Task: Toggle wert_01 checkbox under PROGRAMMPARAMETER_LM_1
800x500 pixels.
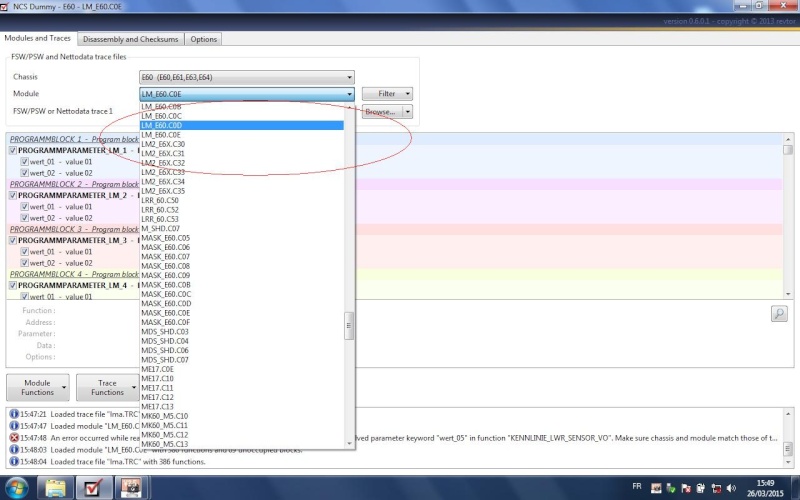Action: 24,161
